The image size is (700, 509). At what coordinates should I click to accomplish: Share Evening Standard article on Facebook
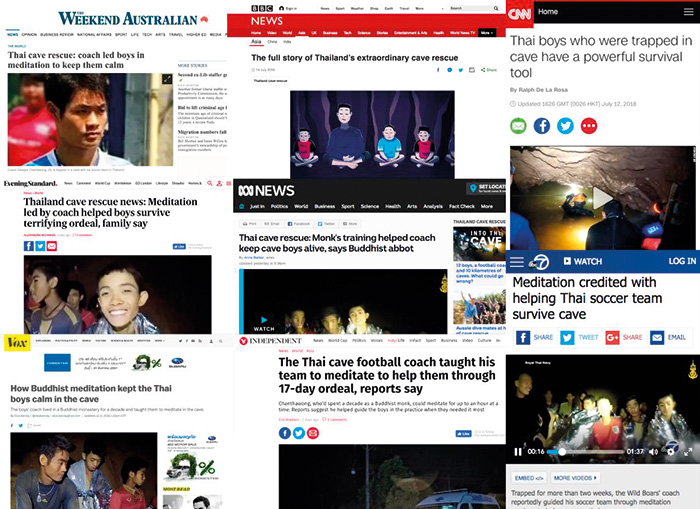click(29, 246)
